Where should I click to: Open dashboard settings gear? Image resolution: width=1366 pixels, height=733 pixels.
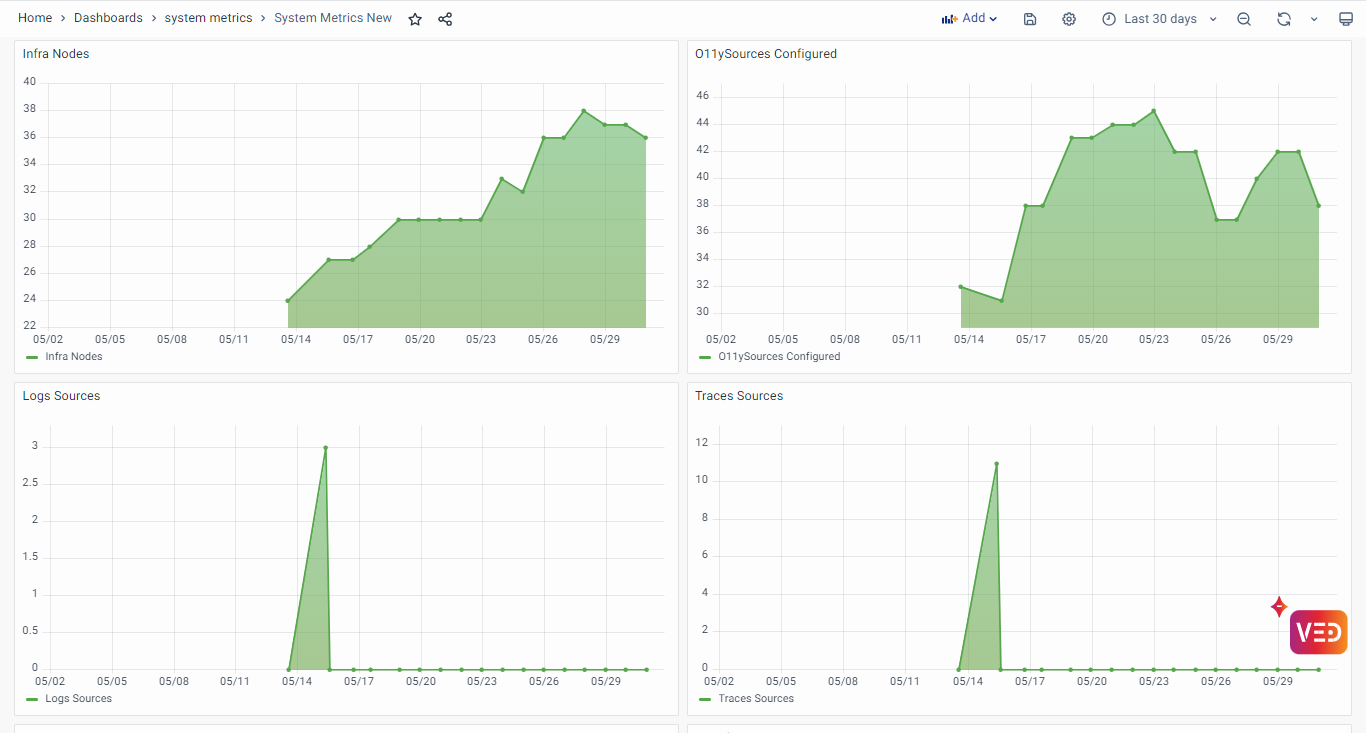[1069, 19]
